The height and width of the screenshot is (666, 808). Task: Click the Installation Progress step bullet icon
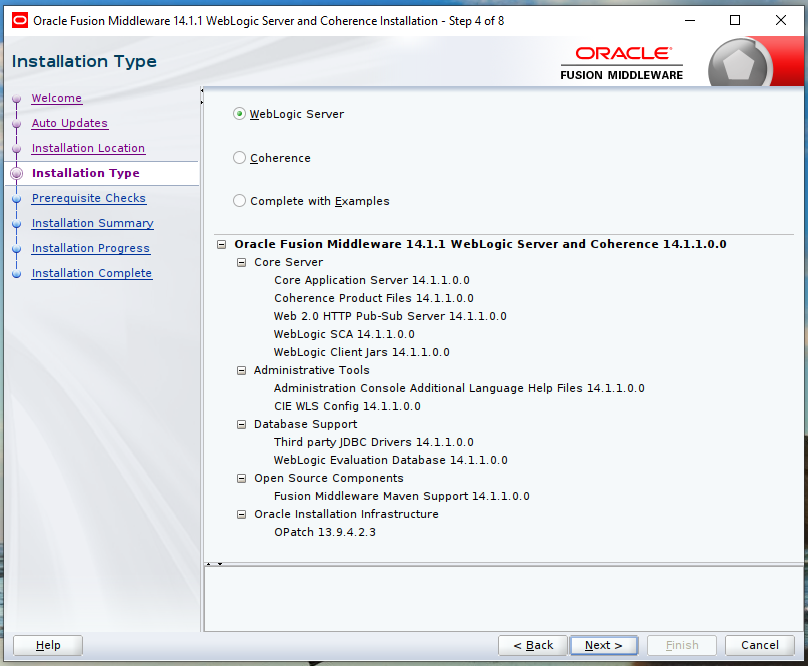(x=16, y=248)
